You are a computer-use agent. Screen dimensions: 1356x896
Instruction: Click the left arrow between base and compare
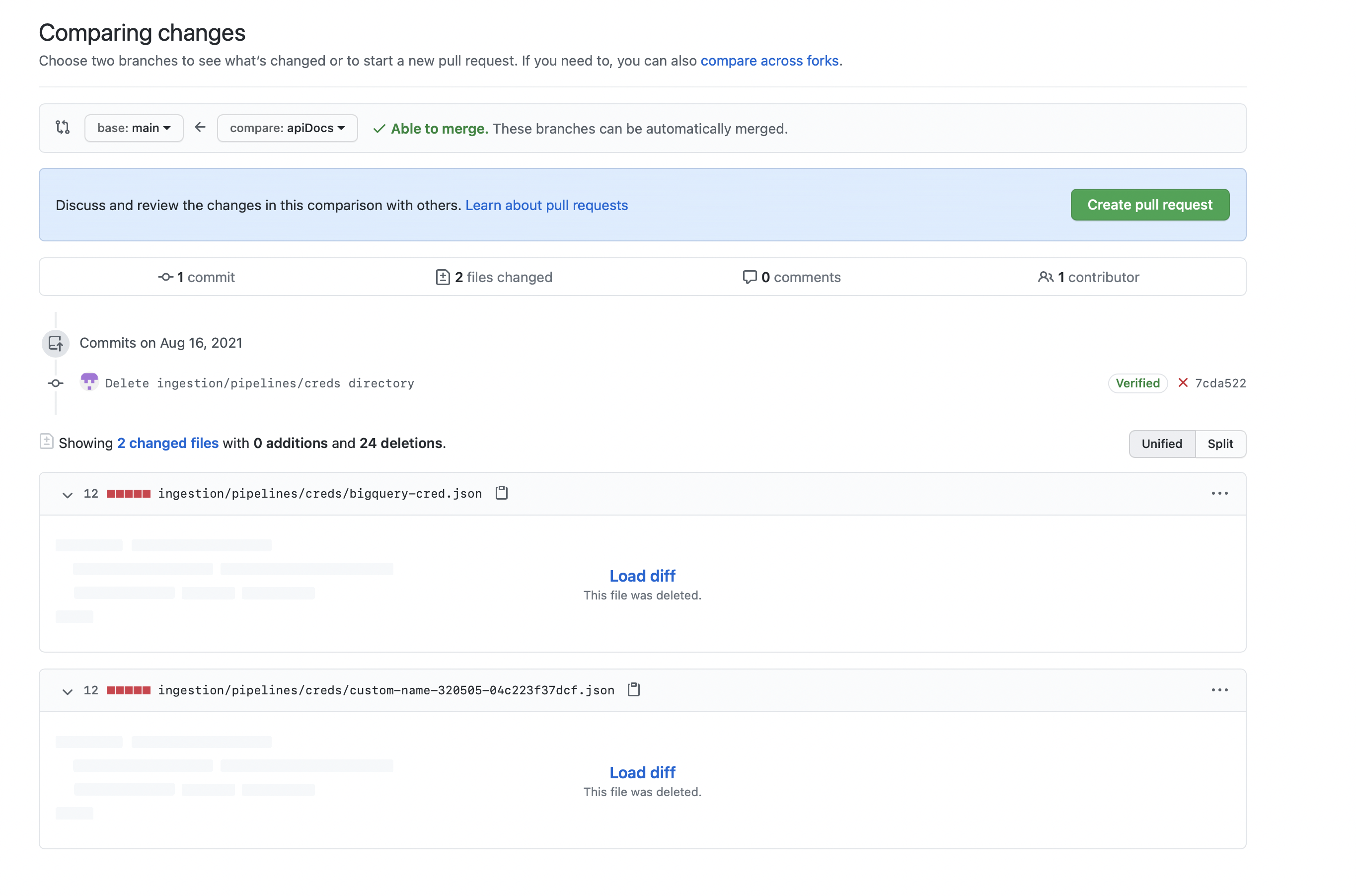[x=200, y=128]
